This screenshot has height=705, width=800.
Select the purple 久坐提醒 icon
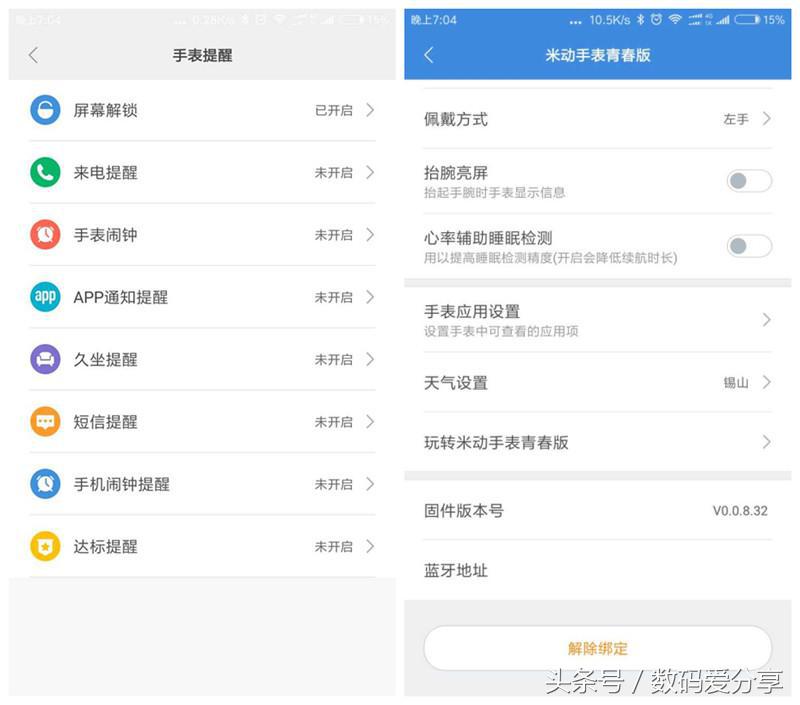pyautogui.click(x=44, y=359)
